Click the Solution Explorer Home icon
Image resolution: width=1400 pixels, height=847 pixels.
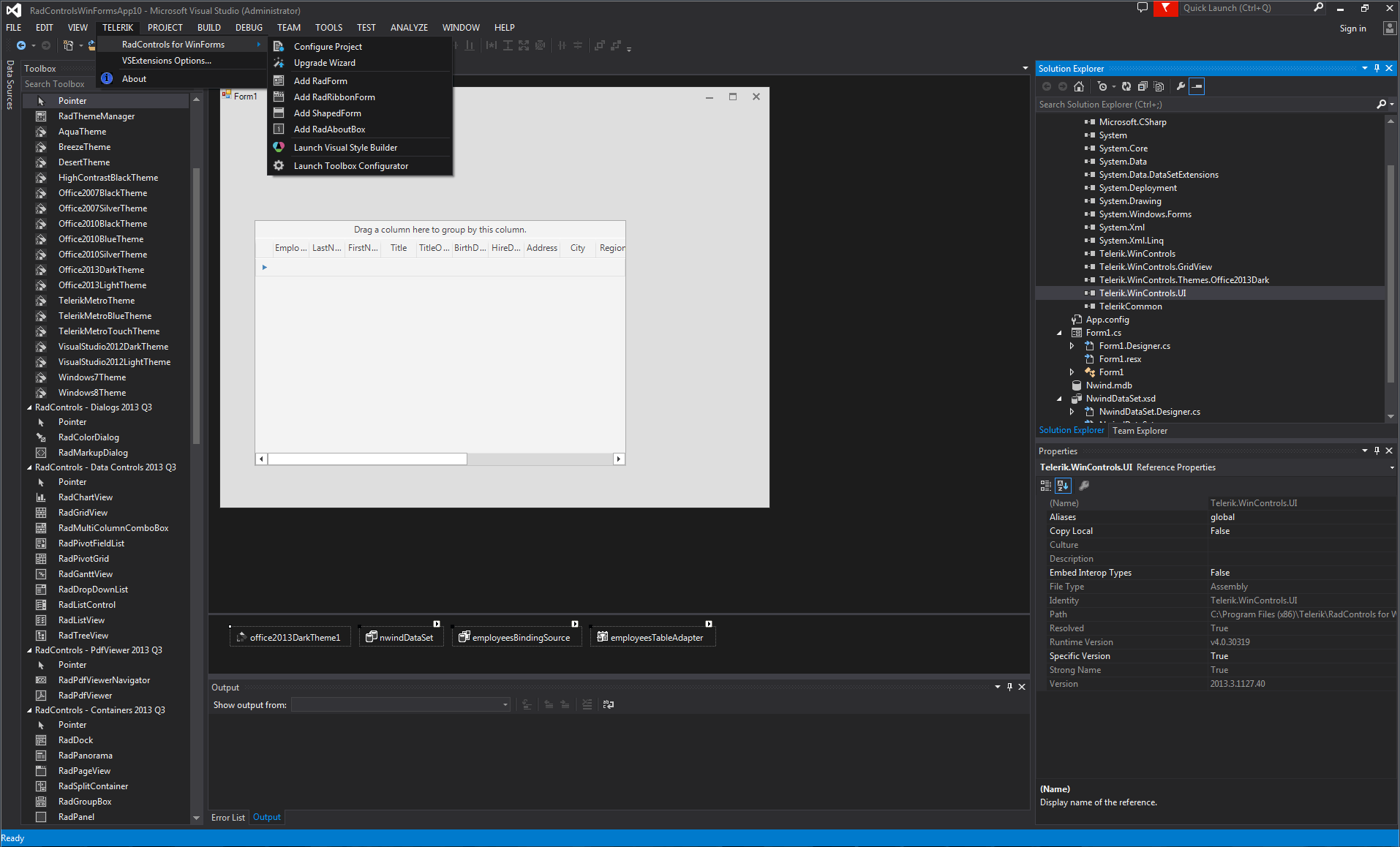point(1079,86)
